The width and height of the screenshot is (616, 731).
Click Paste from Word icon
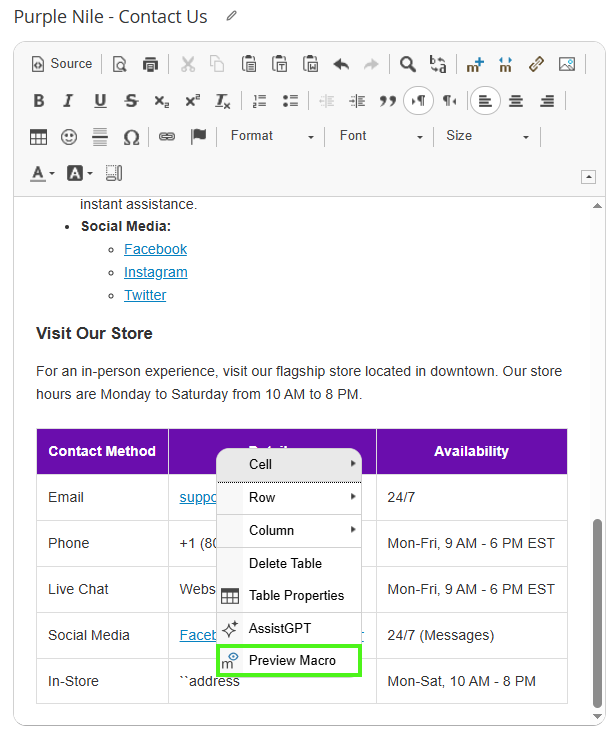[310, 64]
